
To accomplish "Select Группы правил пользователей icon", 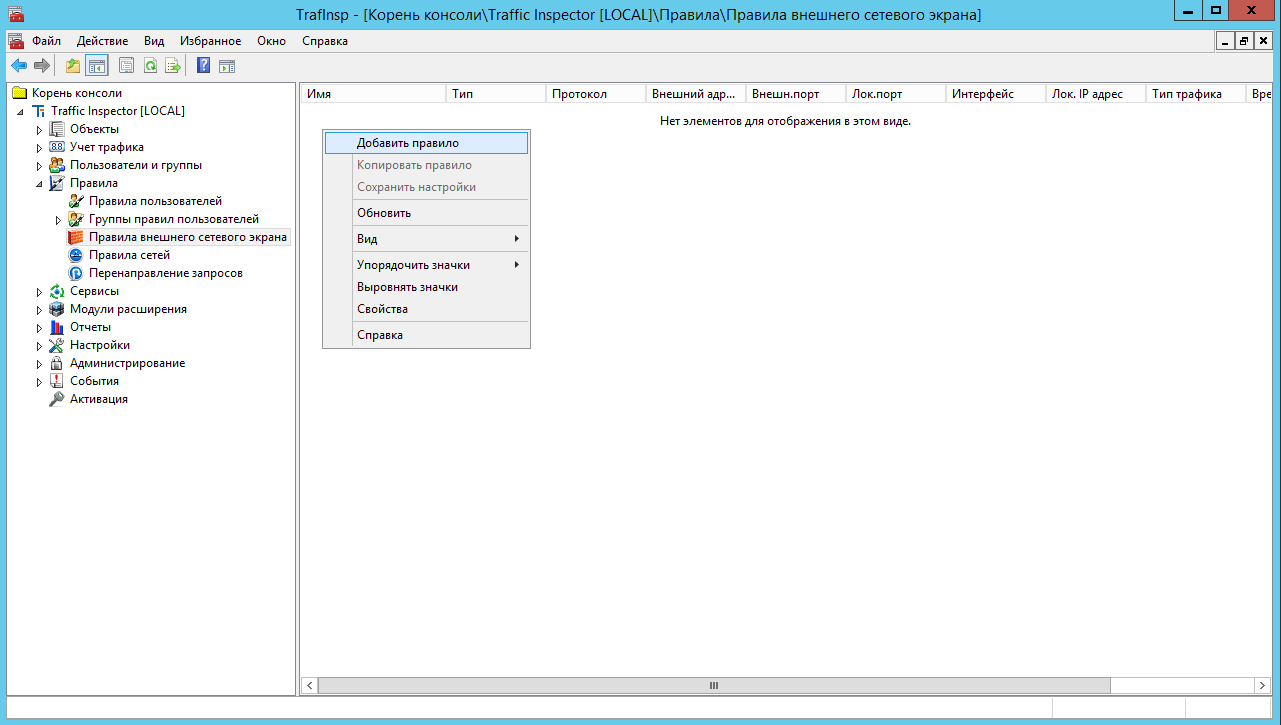I will (75, 219).
